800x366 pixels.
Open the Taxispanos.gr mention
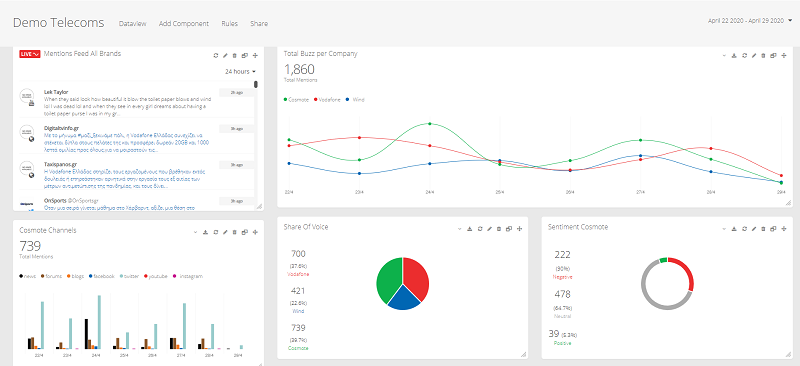[x=137, y=175]
